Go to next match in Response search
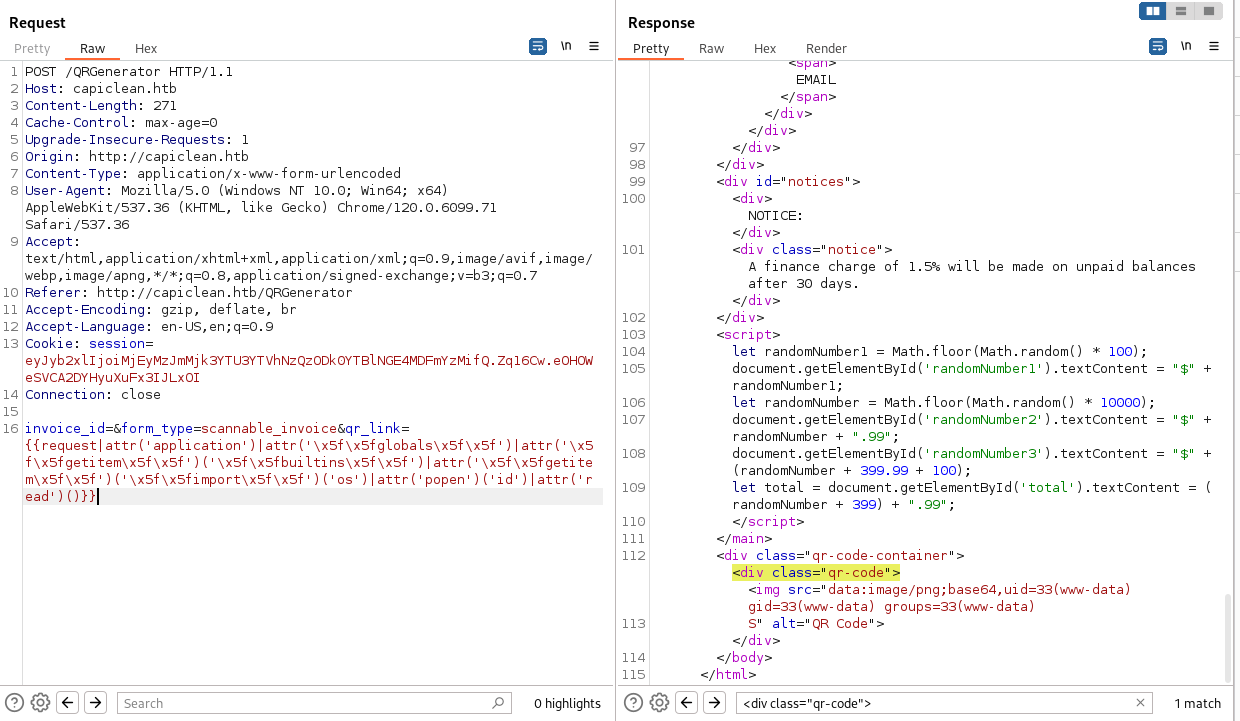Screen dimensions: 1240x721 pyautogui.click(x=713, y=702)
